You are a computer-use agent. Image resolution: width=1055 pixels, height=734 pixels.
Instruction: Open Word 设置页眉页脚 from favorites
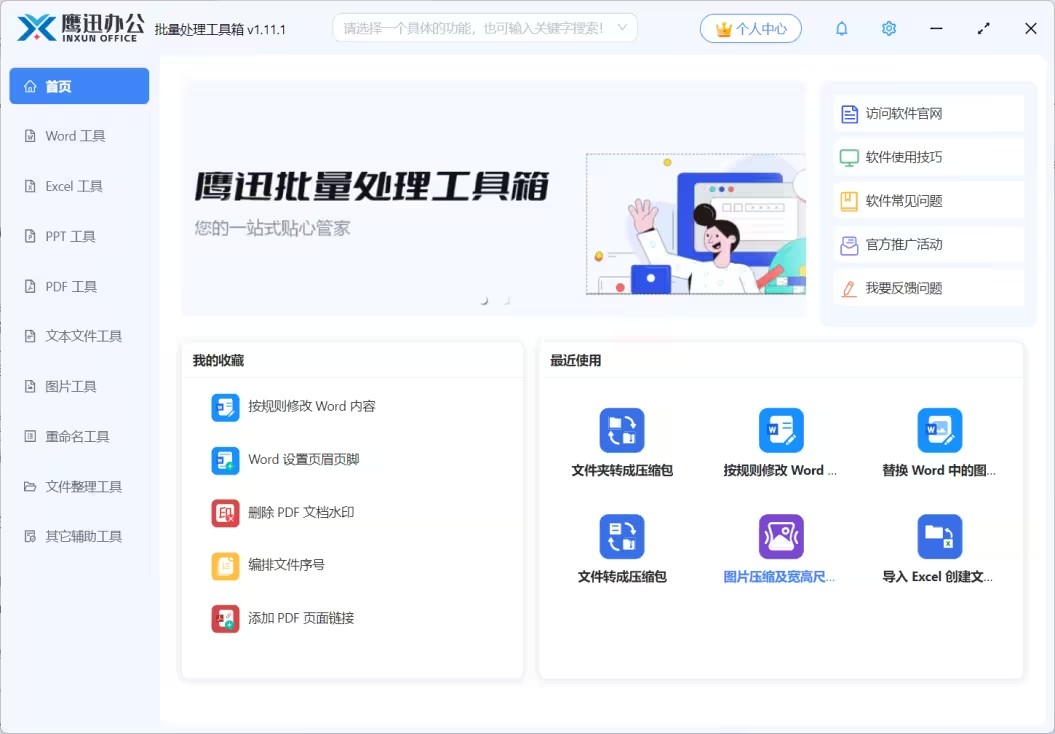pyautogui.click(x=225, y=460)
